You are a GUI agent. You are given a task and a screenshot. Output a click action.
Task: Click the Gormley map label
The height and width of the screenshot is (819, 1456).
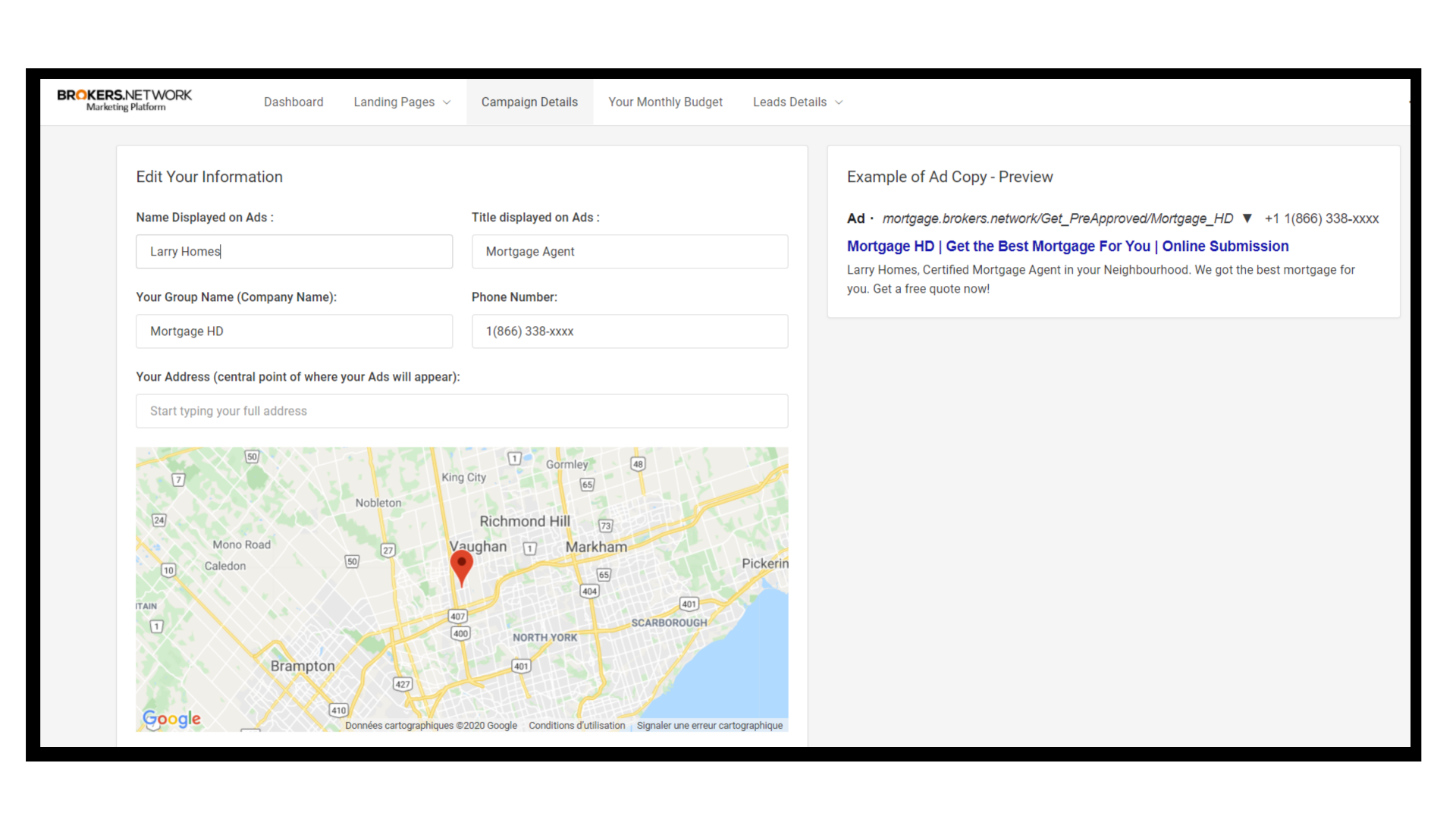(567, 464)
